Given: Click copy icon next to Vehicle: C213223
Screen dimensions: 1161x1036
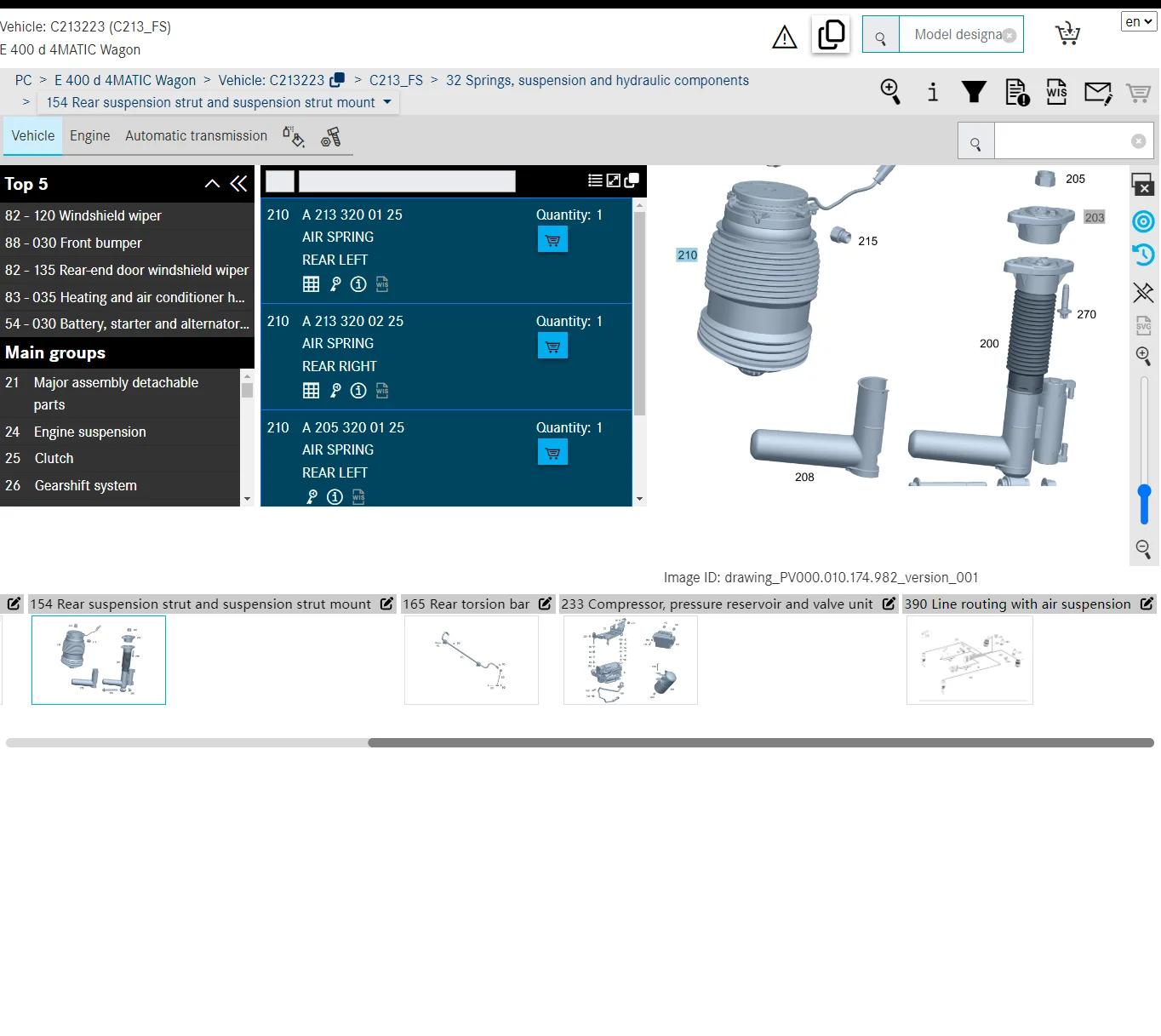Looking at the screenshot, I should (x=337, y=80).
